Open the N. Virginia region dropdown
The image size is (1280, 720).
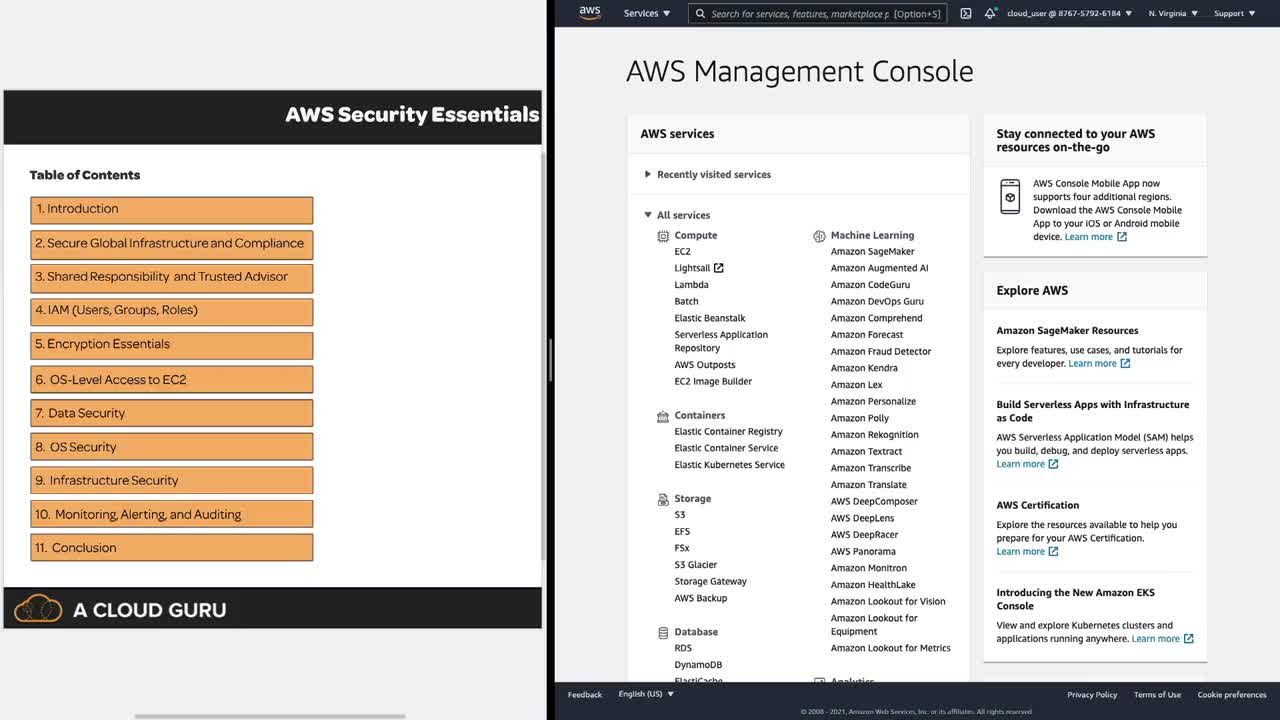(1173, 14)
